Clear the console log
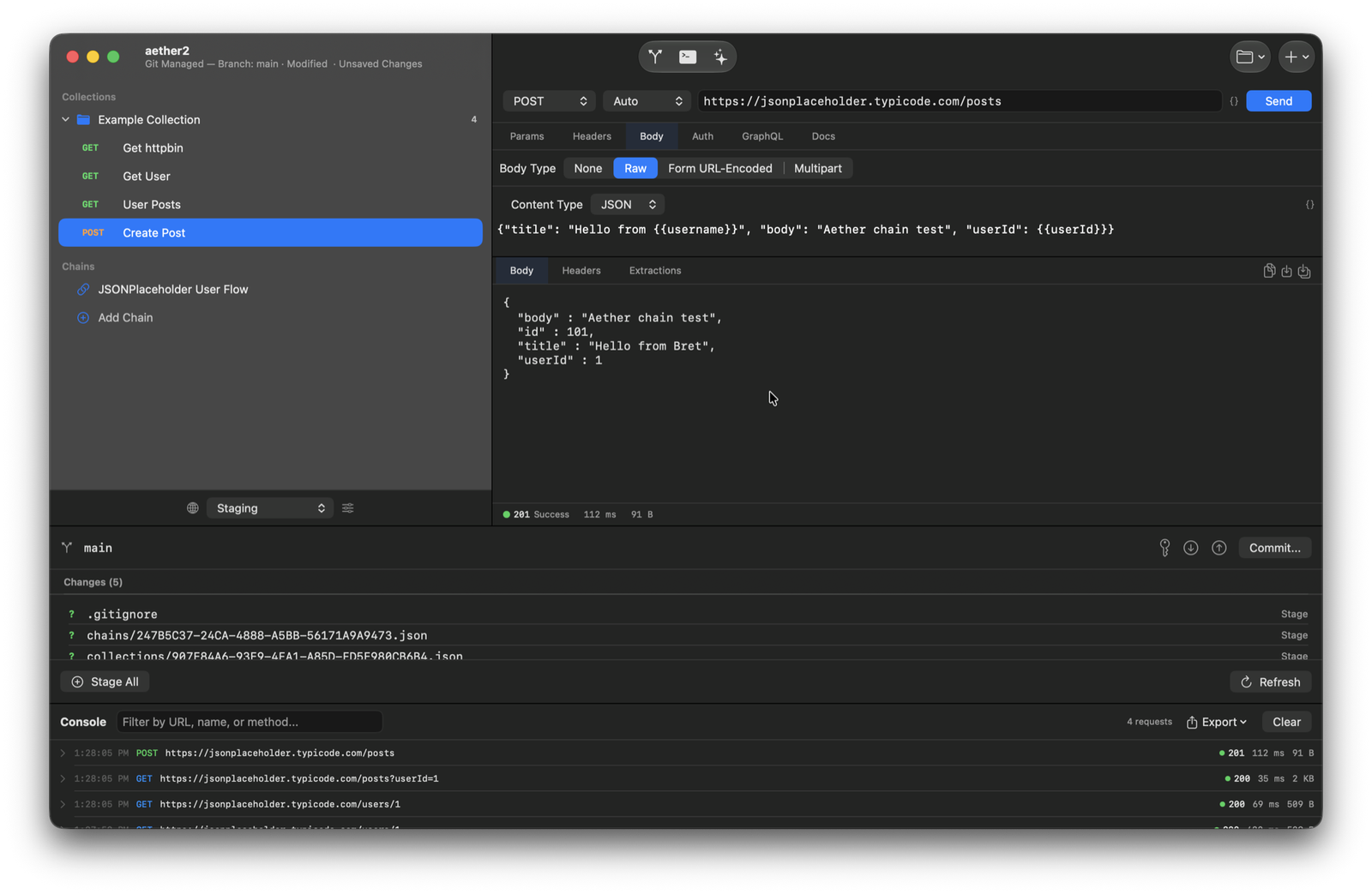This screenshot has width=1372, height=894. click(1286, 723)
